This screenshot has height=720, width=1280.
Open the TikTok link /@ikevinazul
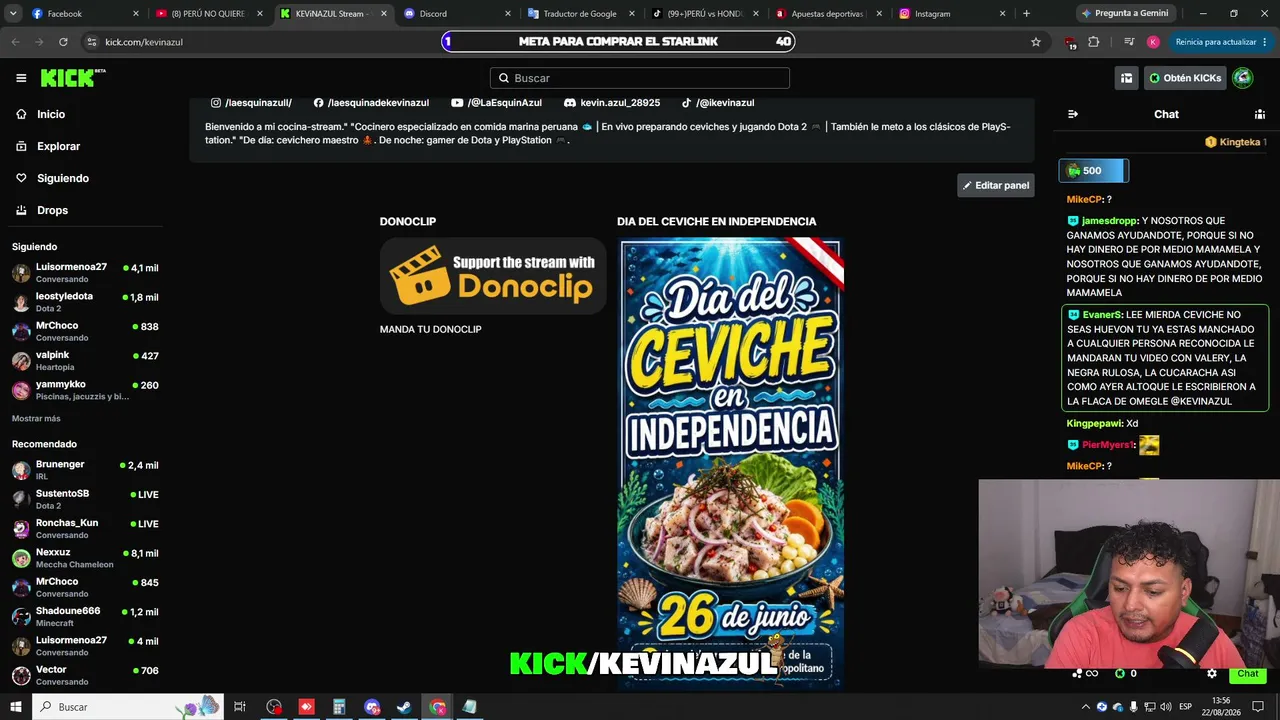[x=717, y=103]
